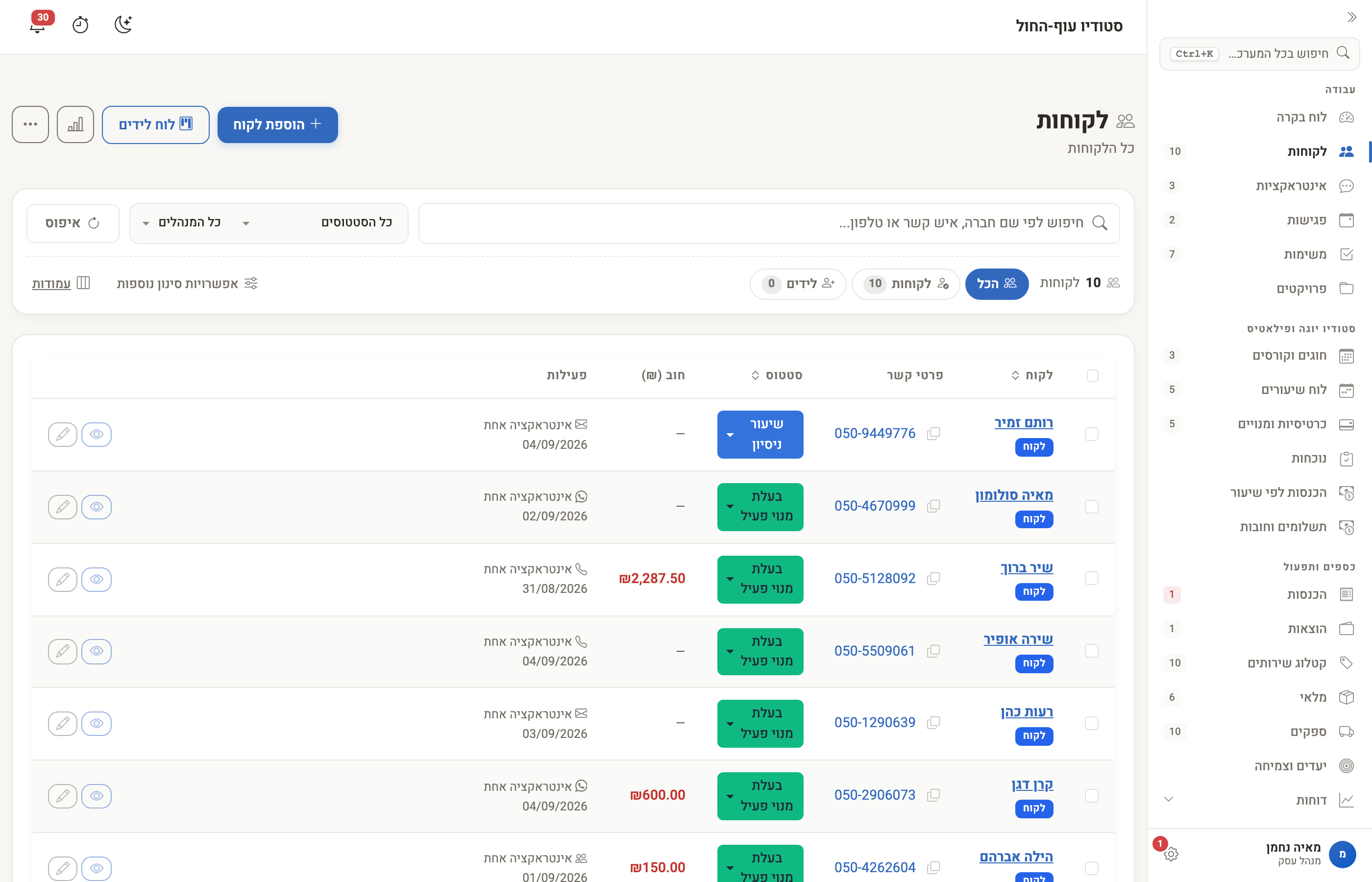Click the לוח לידים button
Screen dimensions: 1372x882
pos(156,124)
